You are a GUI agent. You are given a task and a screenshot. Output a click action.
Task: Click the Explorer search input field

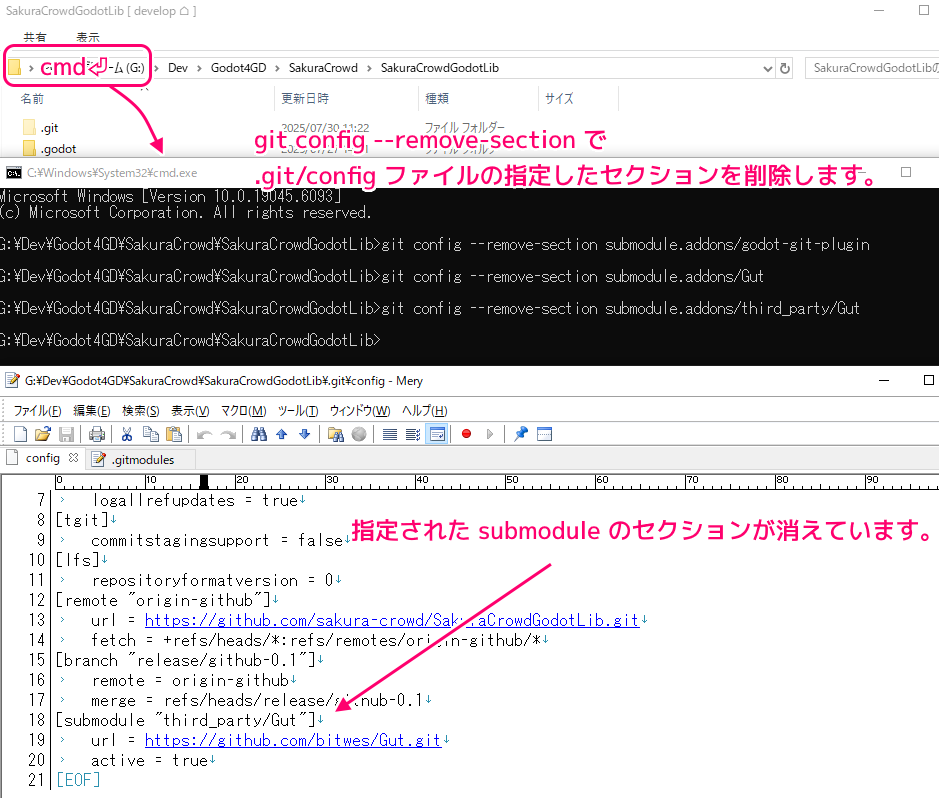point(870,68)
